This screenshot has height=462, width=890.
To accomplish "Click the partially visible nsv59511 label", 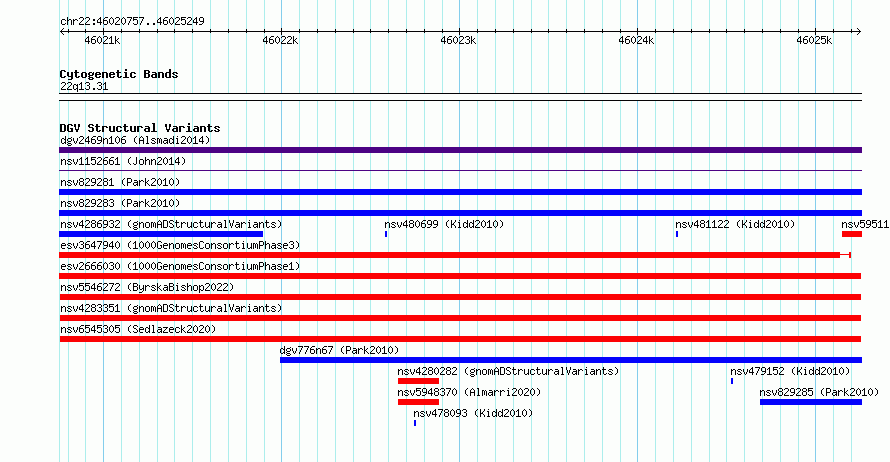I will pos(865,224).
